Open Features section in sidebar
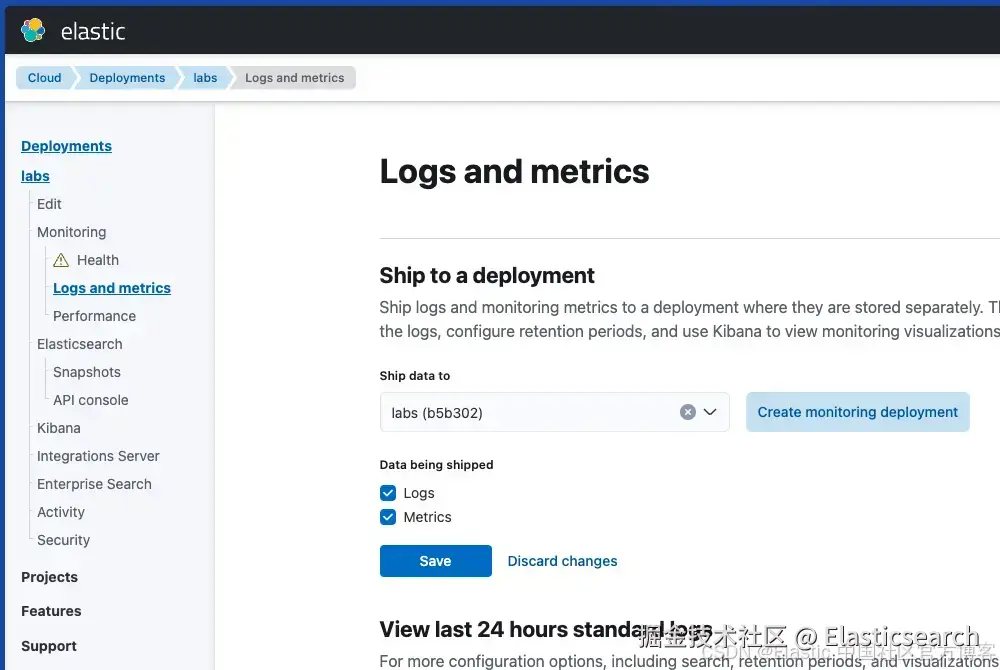 coord(51,611)
